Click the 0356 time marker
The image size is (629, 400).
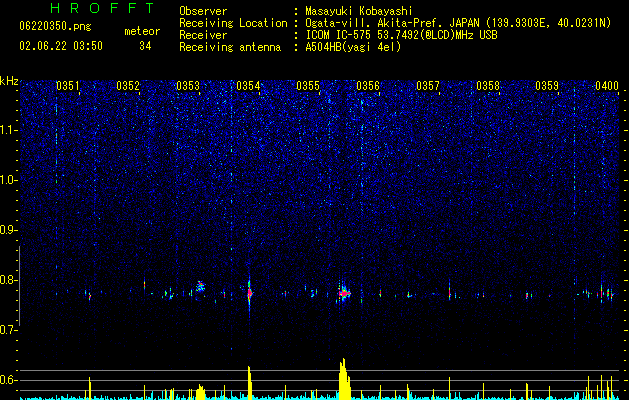coord(368,85)
